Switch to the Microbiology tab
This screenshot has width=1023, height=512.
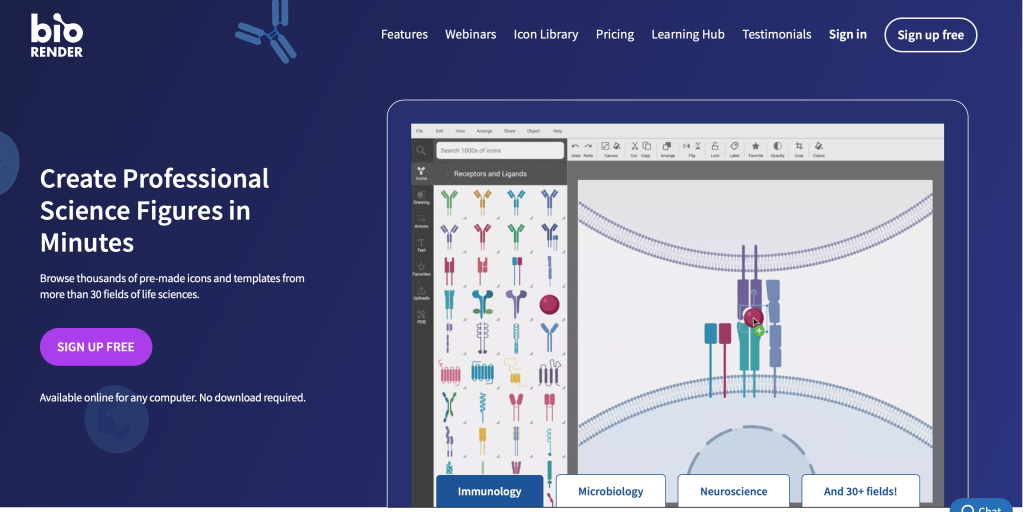point(610,491)
